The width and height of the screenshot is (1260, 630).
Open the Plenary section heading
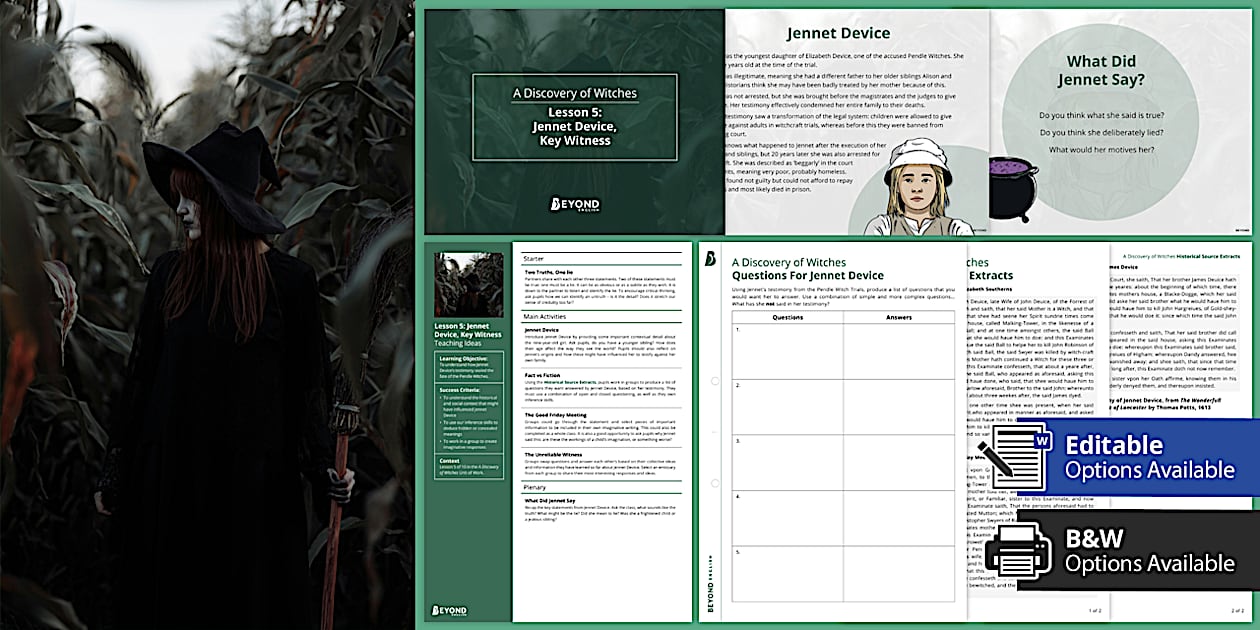(x=536, y=487)
